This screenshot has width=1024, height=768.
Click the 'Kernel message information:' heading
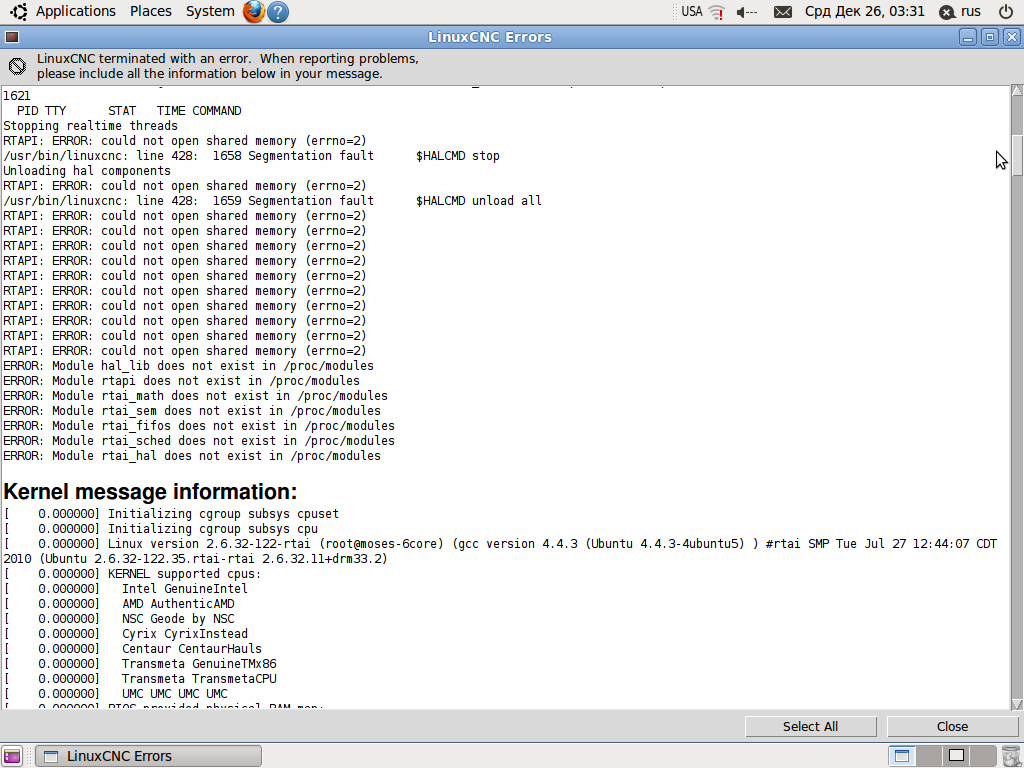150,492
